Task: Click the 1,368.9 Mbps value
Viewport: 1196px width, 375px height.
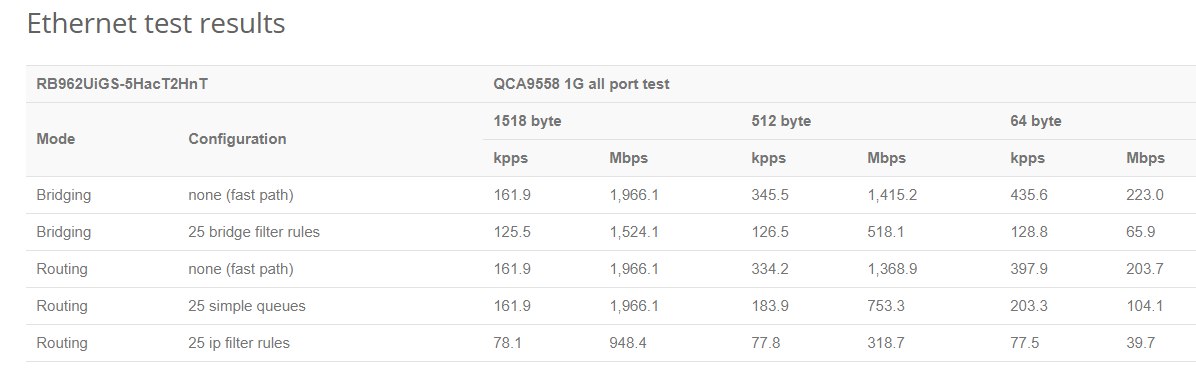Action: click(x=892, y=269)
